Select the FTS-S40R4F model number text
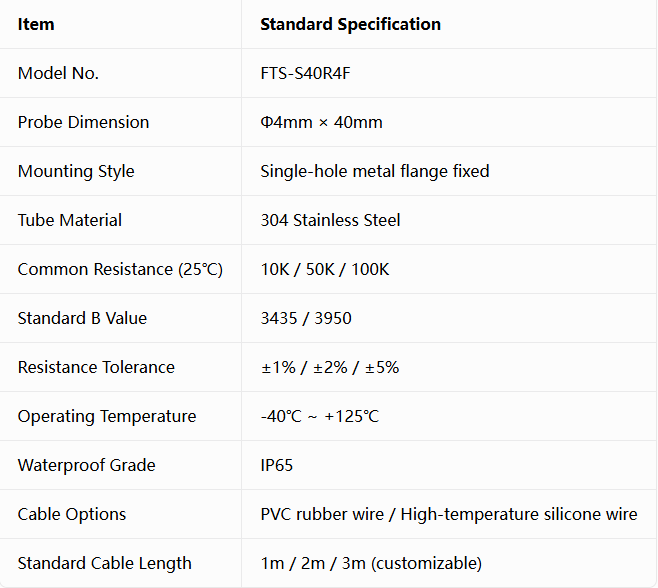658x588 pixels. pyautogui.click(x=305, y=73)
